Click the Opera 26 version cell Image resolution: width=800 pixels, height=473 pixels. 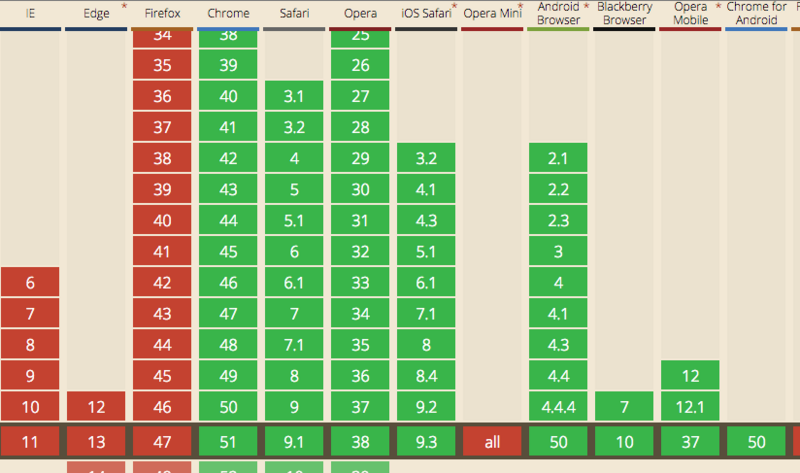pyautogui.click(x=360, y=65)
